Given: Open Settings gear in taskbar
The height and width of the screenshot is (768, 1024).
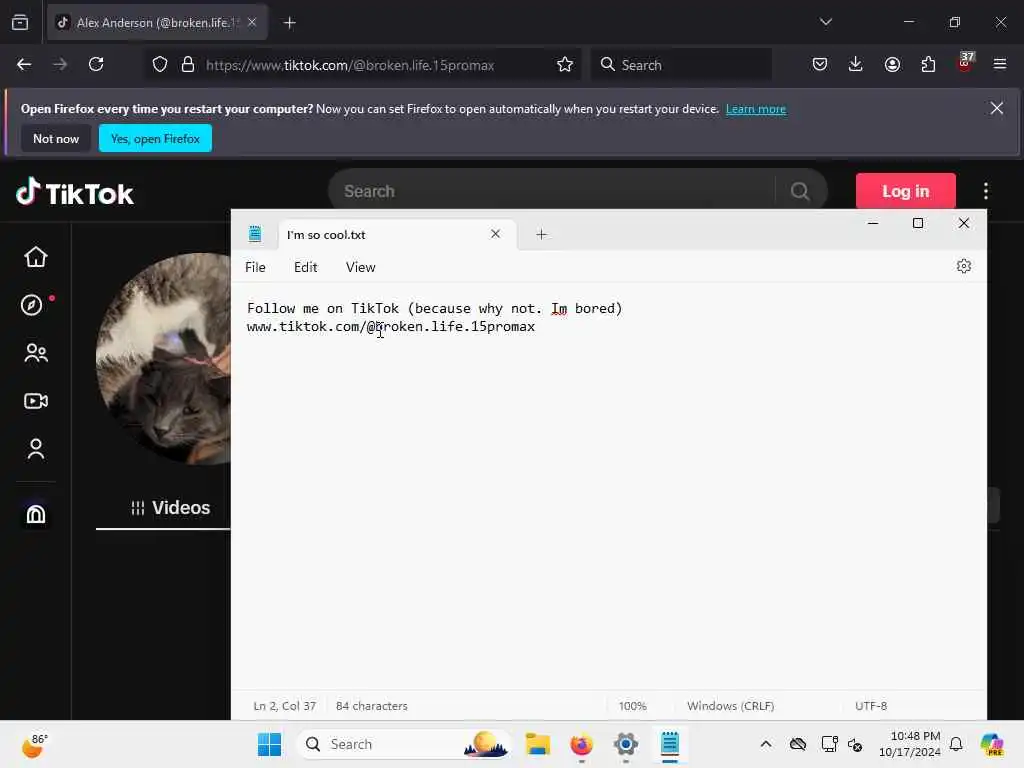Looking at the screenshot, I should point(626,744).
